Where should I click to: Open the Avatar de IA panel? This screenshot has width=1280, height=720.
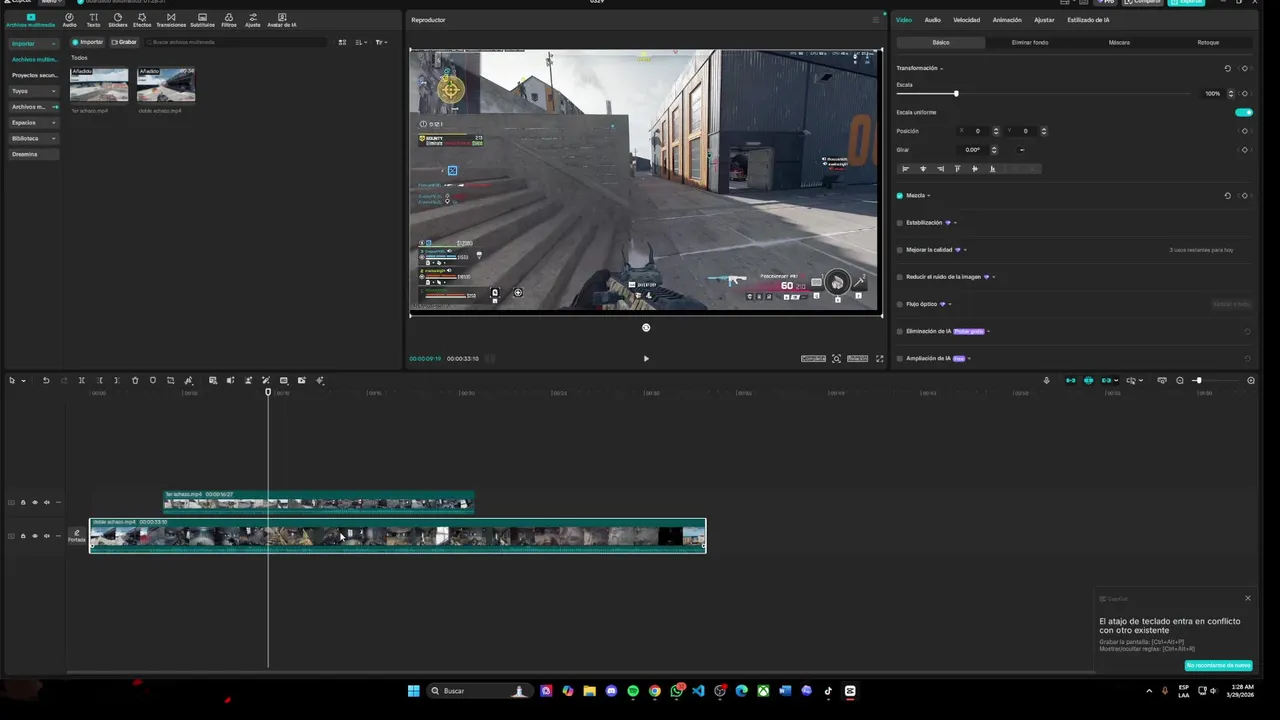pos(282,20)
